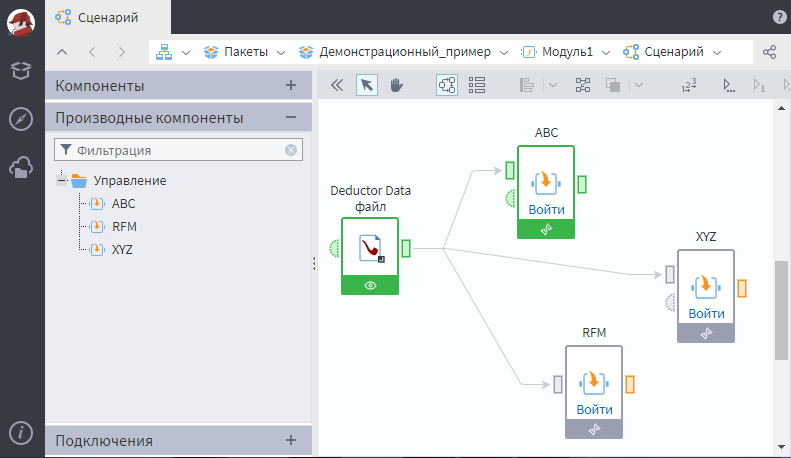791x458 pixels.
Task: Click the run all nodes play icon
Action: coord(728,85)
